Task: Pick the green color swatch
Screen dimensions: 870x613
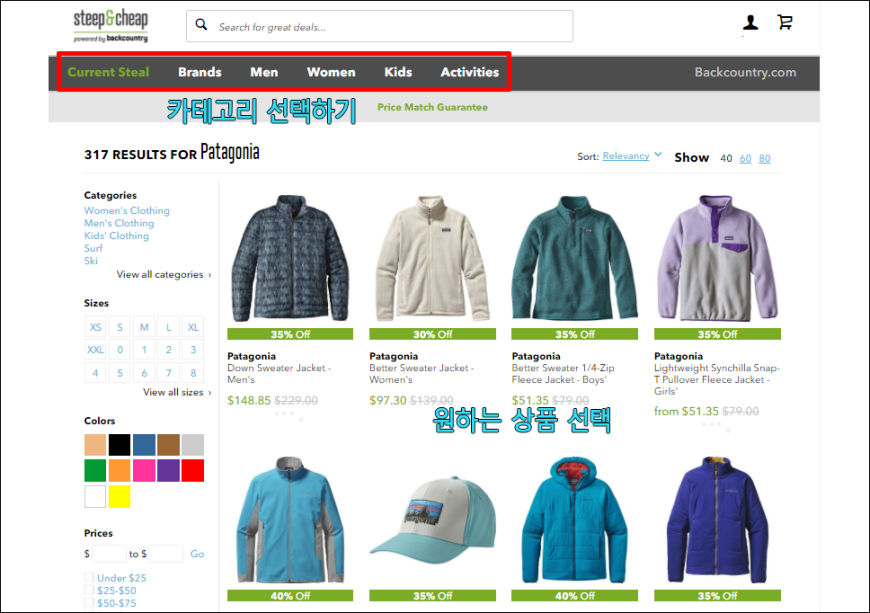Action: tap(95, 470)
